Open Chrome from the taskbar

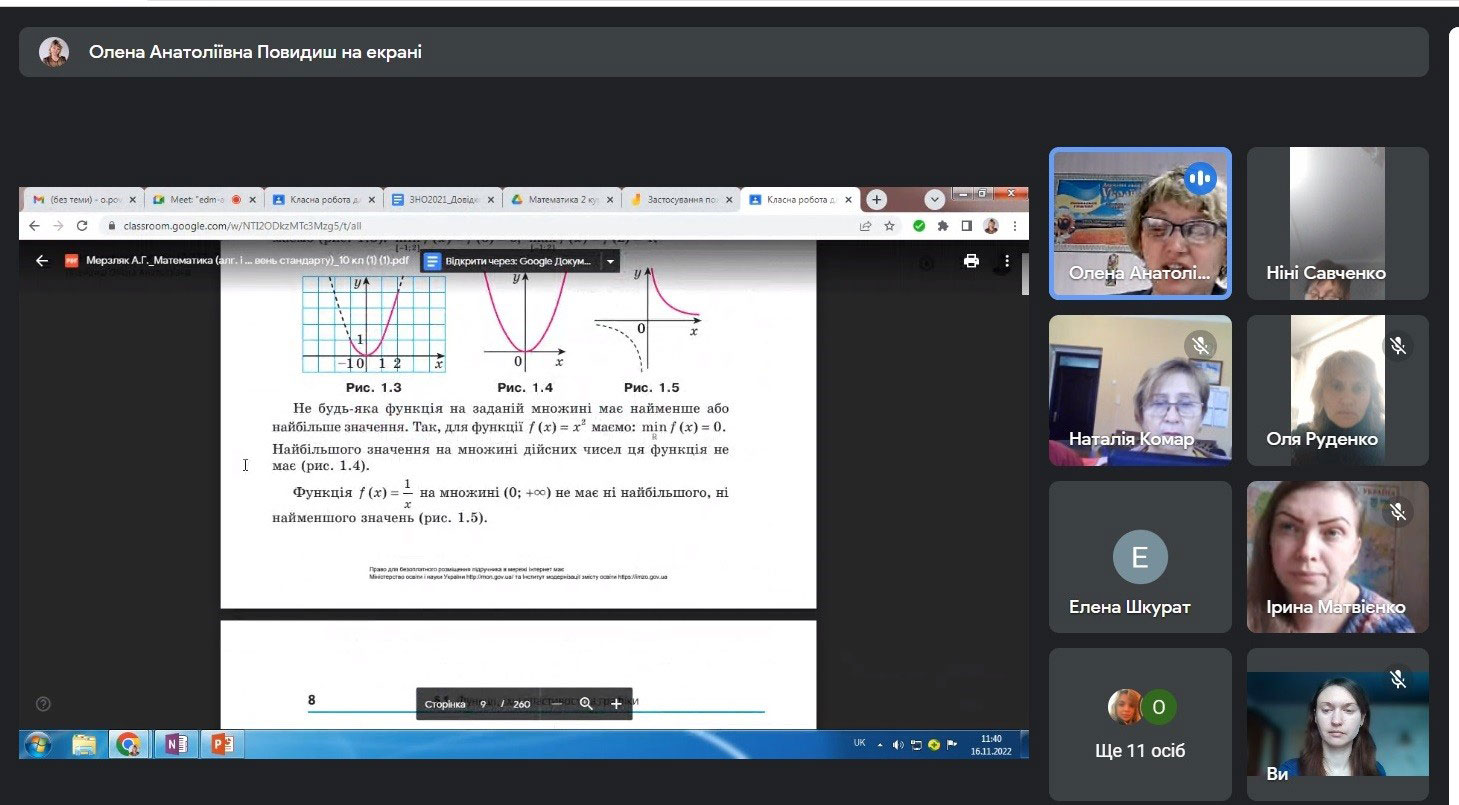tap(128, 744)
